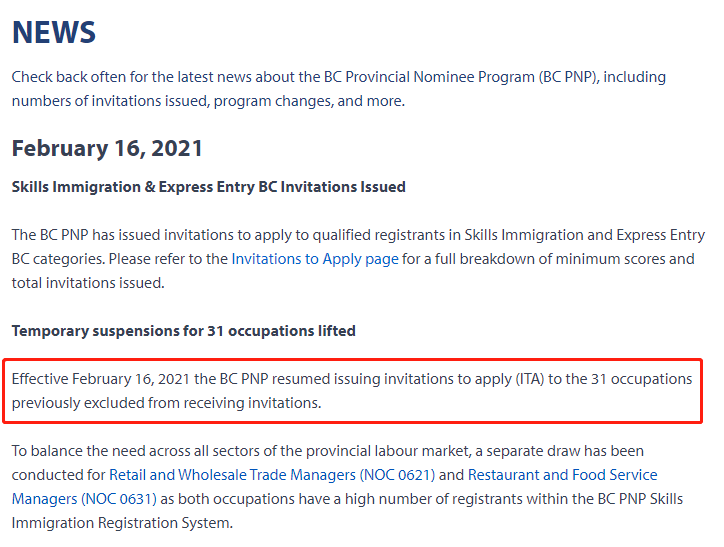The height and width of the screenshot is (547, 724).
Task: Click the February 16, 2021 date heading
Action: [107, 149]
